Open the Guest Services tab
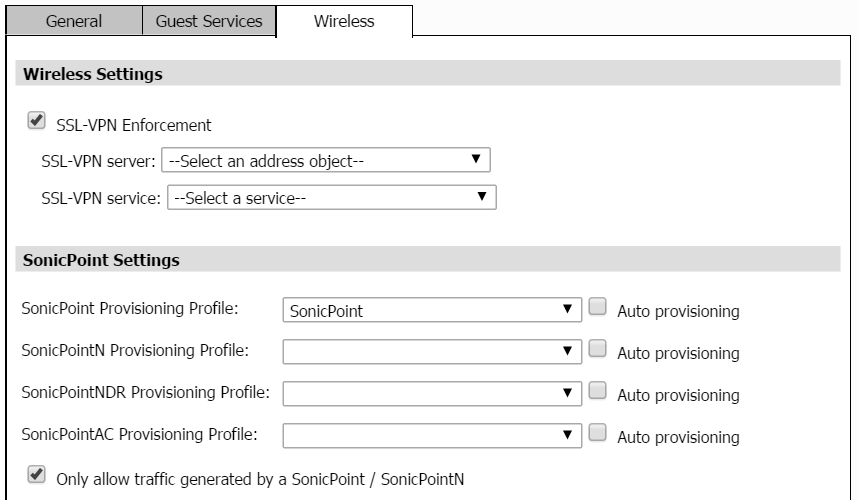Image resolution: width=858 pixels, height=500 pixels. (209, 21)
